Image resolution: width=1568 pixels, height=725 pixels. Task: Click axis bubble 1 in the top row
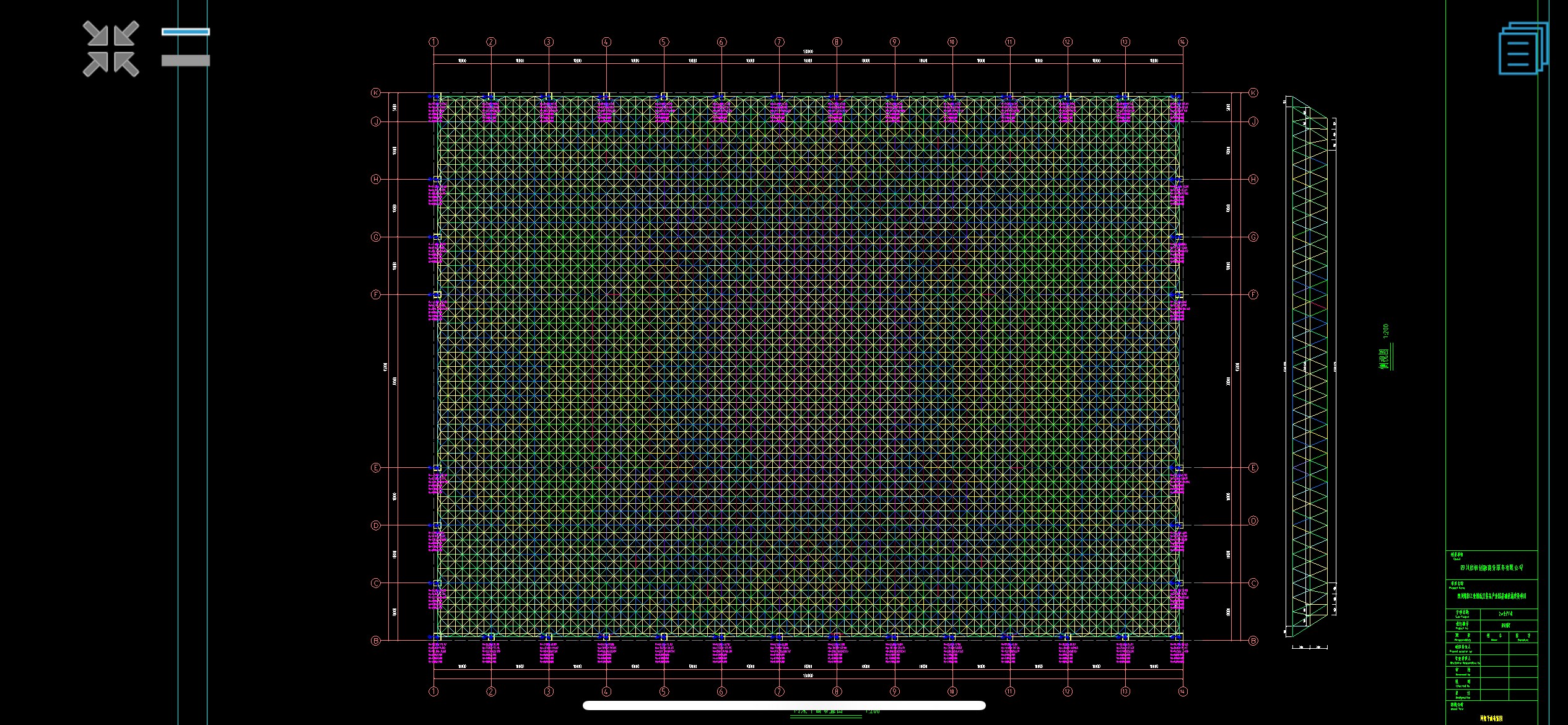(x=433, y=42)
